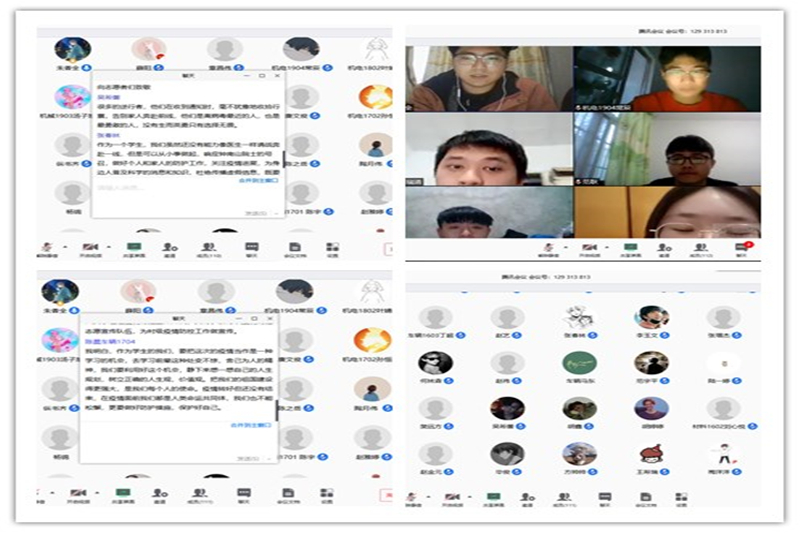Click Send button in upper-left chat popup
This screenshot has width=800, height=533.
pyautogui.click(x=256, y=213)
